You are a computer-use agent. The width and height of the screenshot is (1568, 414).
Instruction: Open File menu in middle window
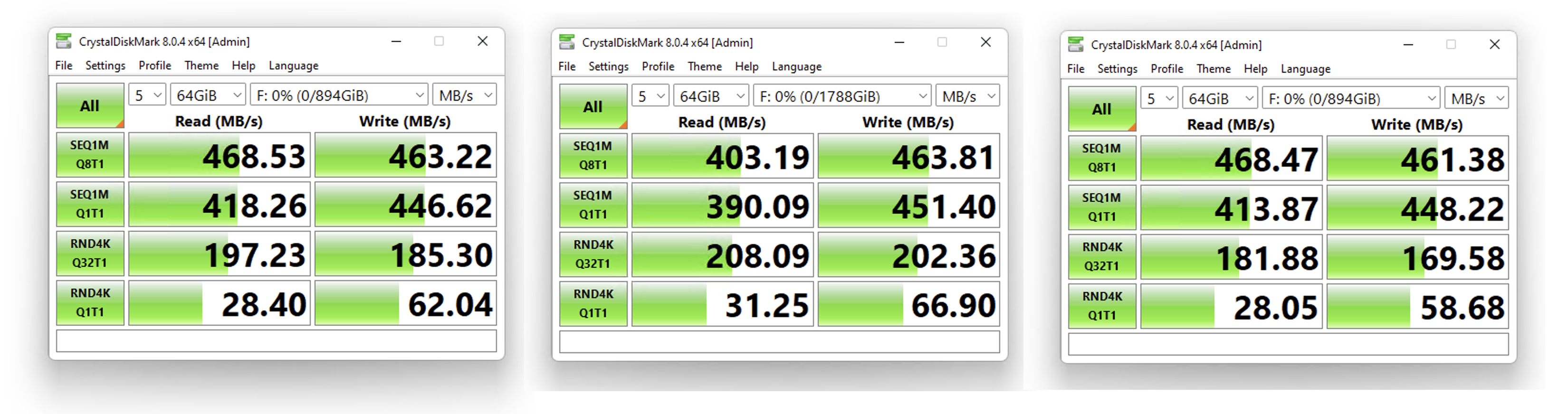click(567, 66)
